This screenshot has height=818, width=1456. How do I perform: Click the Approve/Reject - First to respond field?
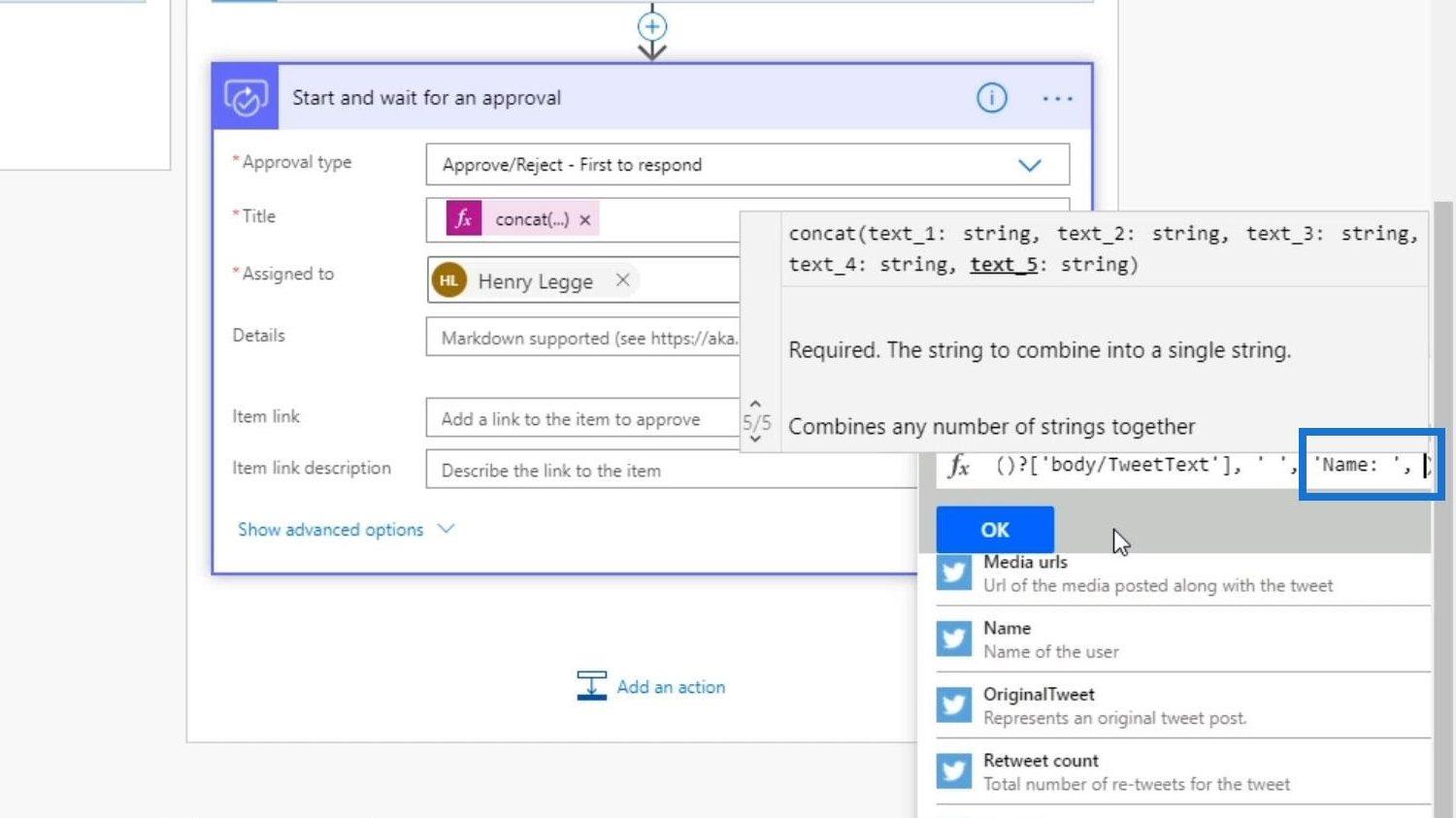[x=747, y=165]
